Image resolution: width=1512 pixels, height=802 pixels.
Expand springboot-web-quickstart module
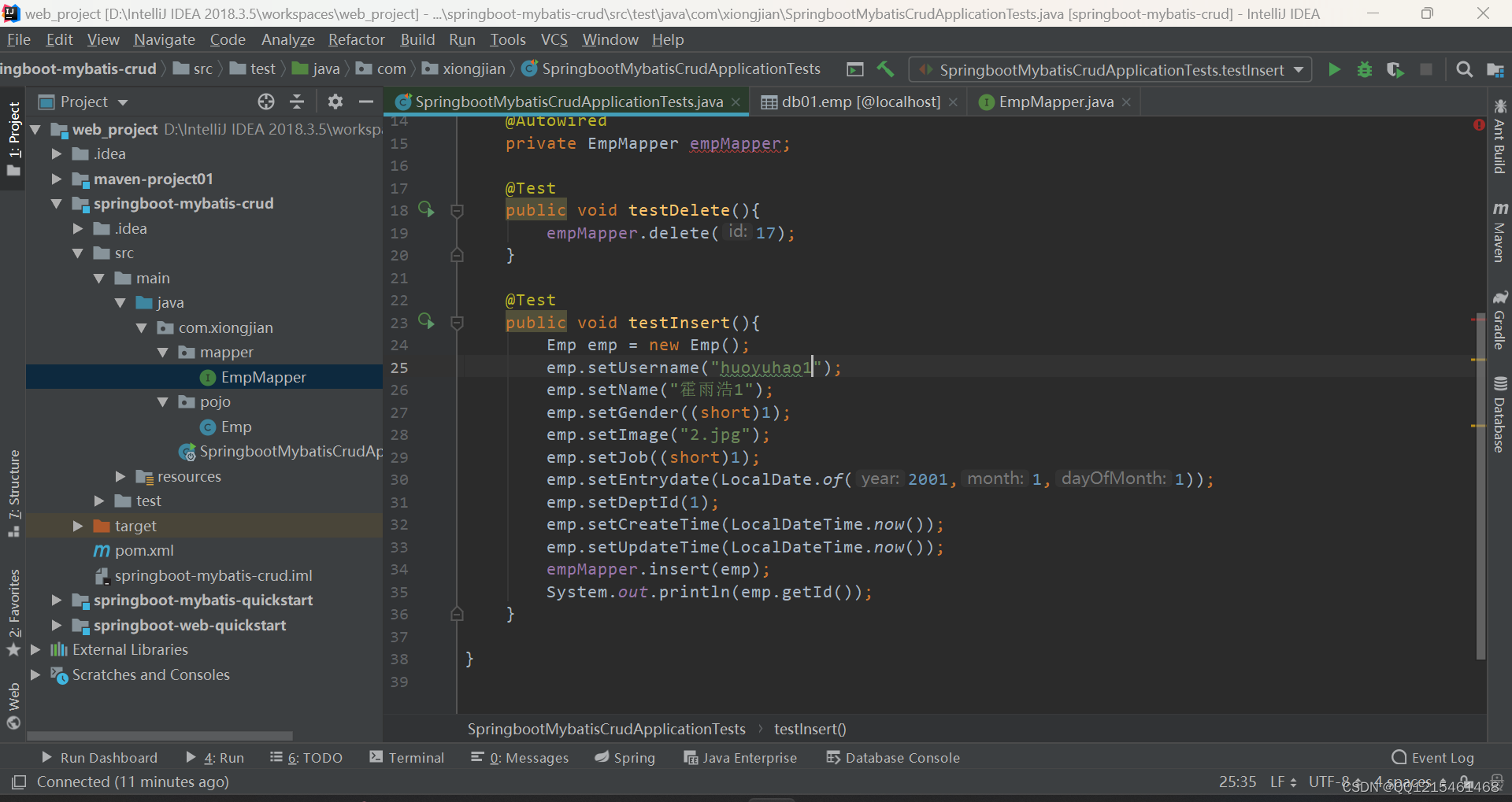pyautogui.click(x=57, y=625)
